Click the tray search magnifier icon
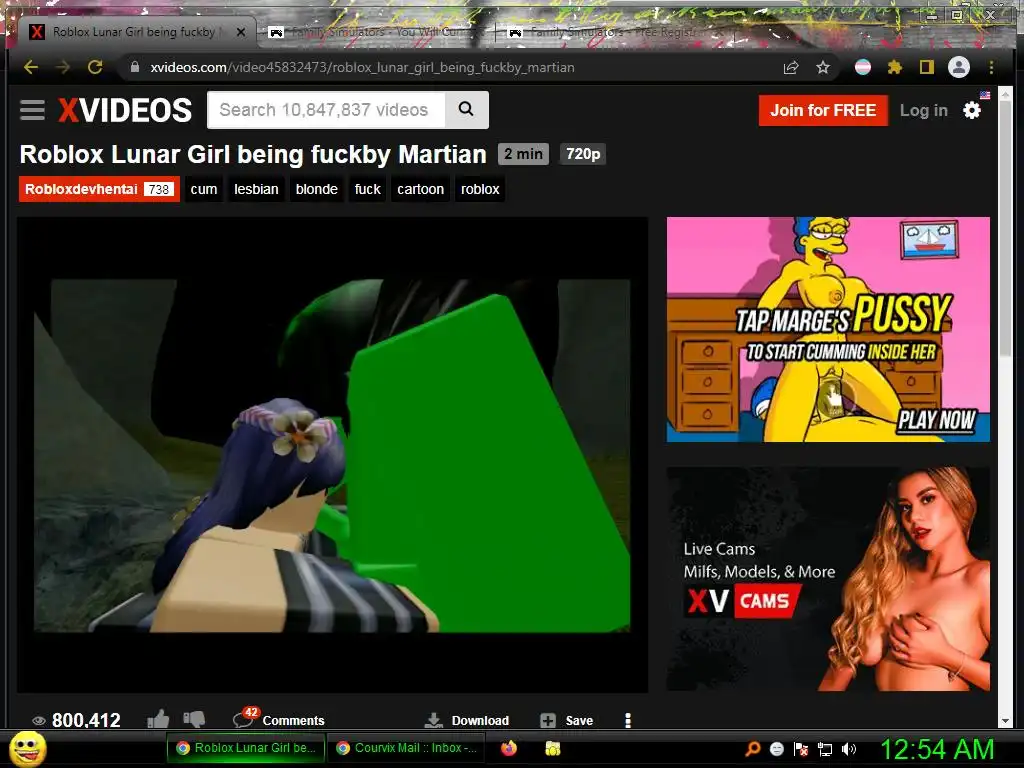 (753, 749)
